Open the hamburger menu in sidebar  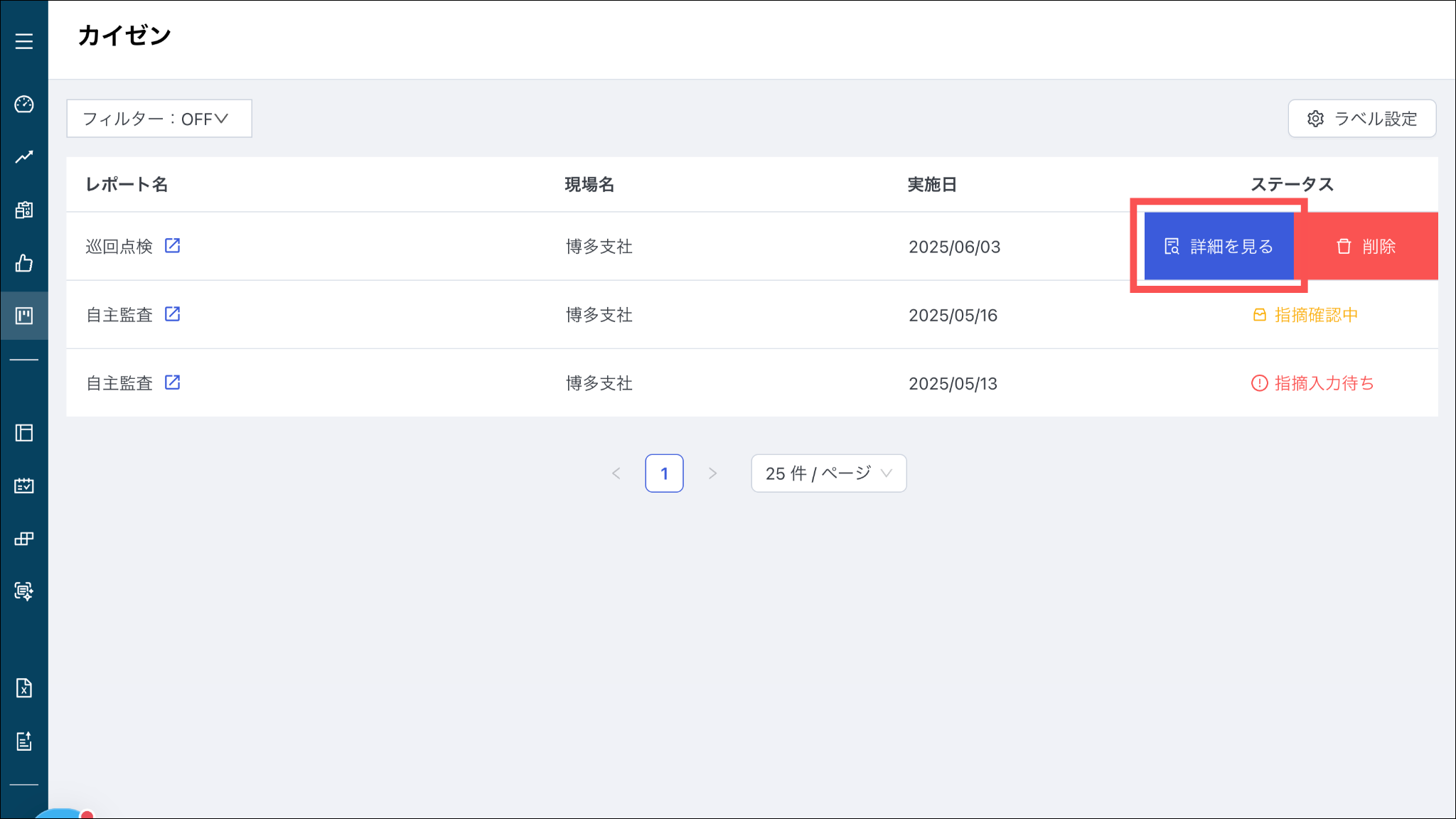coord(24,41)
